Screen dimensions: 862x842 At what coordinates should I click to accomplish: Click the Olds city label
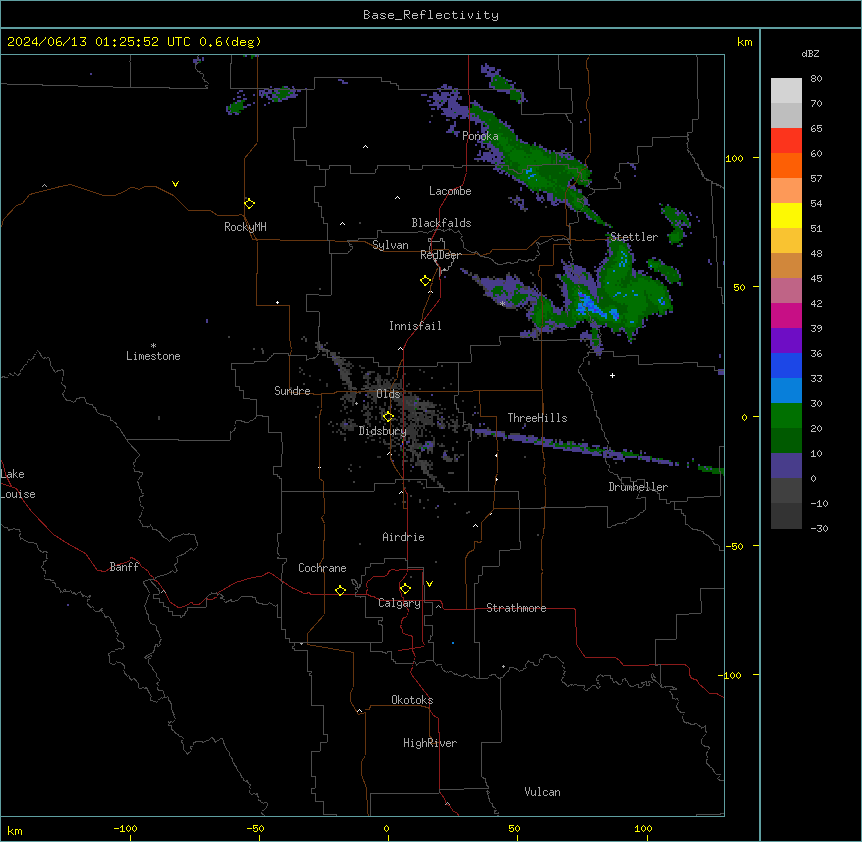[388, 394]
